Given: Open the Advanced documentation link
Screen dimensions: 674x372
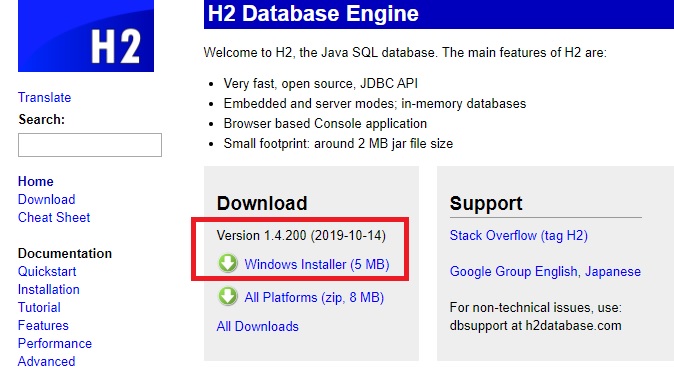Looking at the screenshot, I should pos(46,361).
